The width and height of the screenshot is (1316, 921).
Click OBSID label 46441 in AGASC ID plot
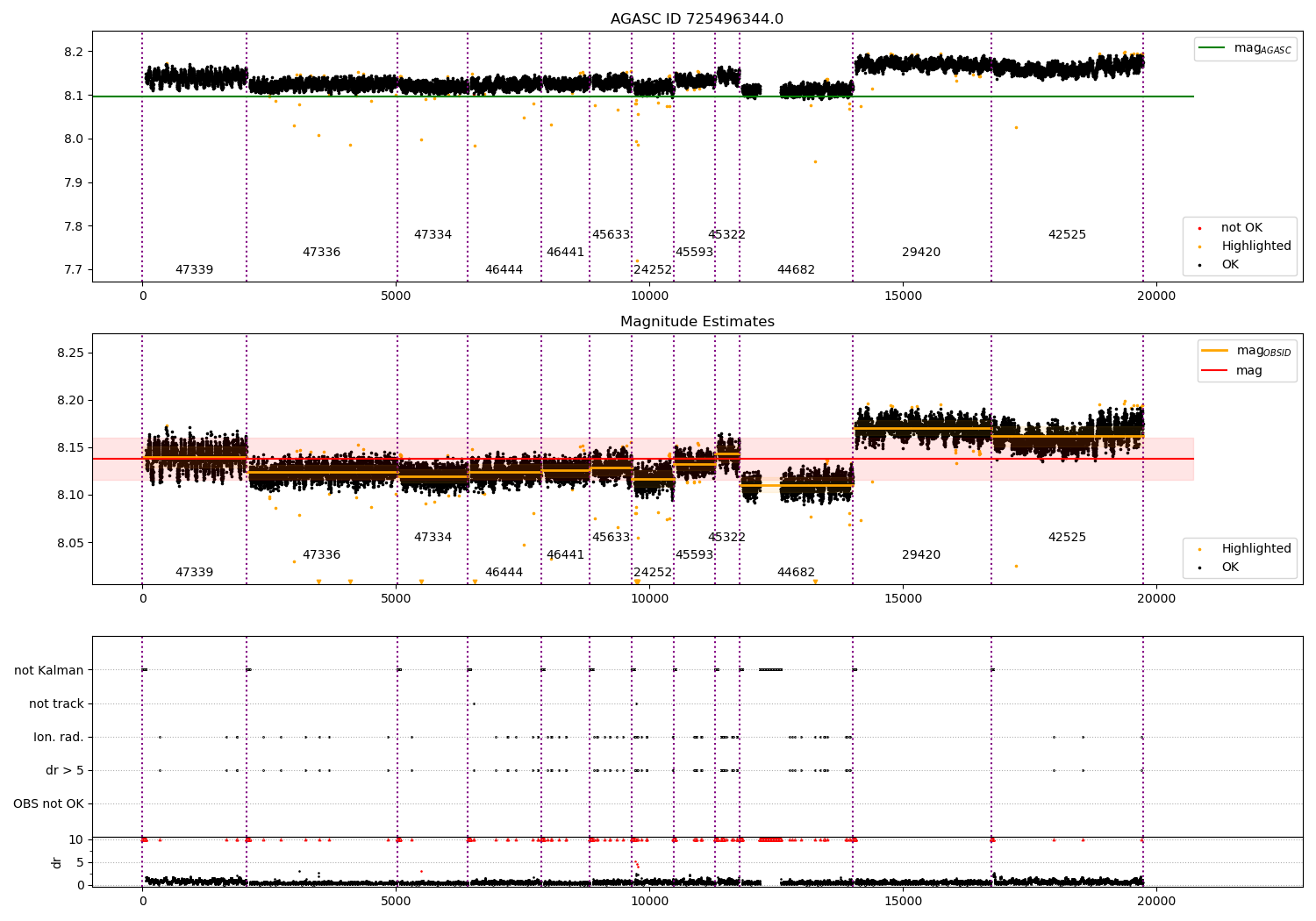[565, 253]
